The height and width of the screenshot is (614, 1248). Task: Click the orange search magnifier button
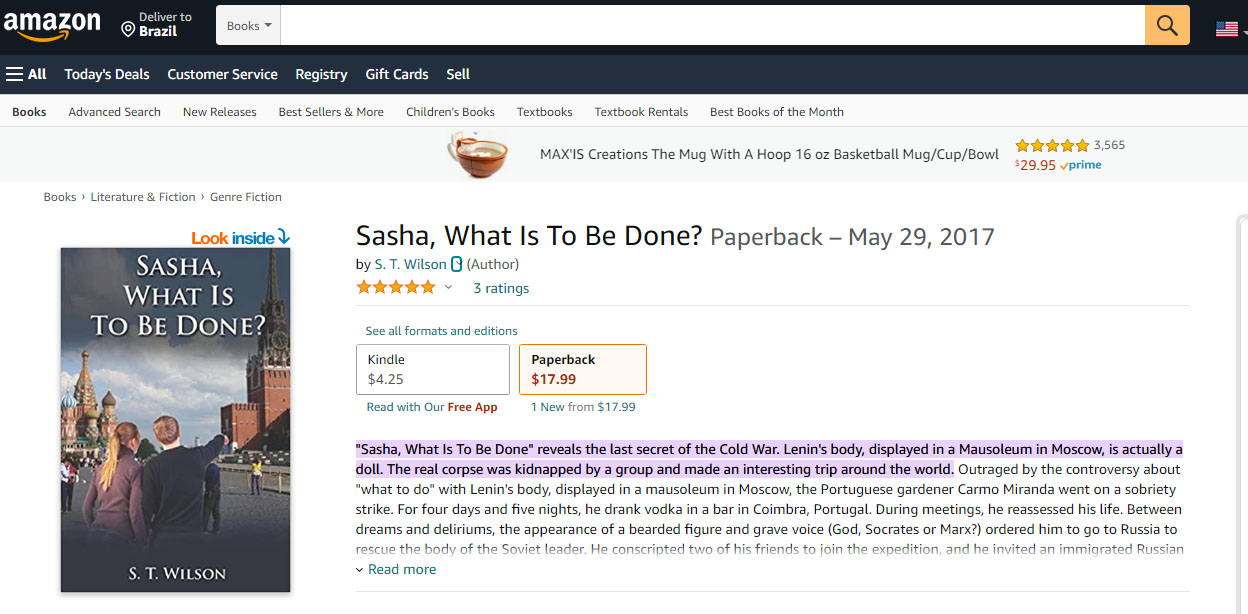(x=1167, y=25)
